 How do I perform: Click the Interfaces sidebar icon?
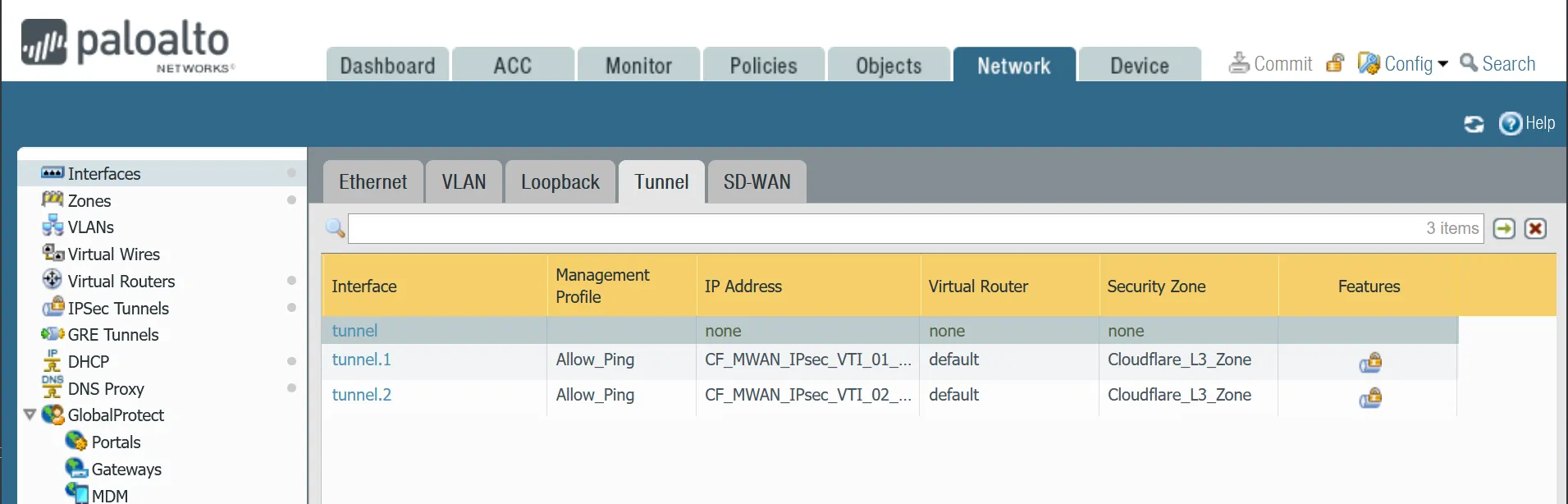[53, 173]
